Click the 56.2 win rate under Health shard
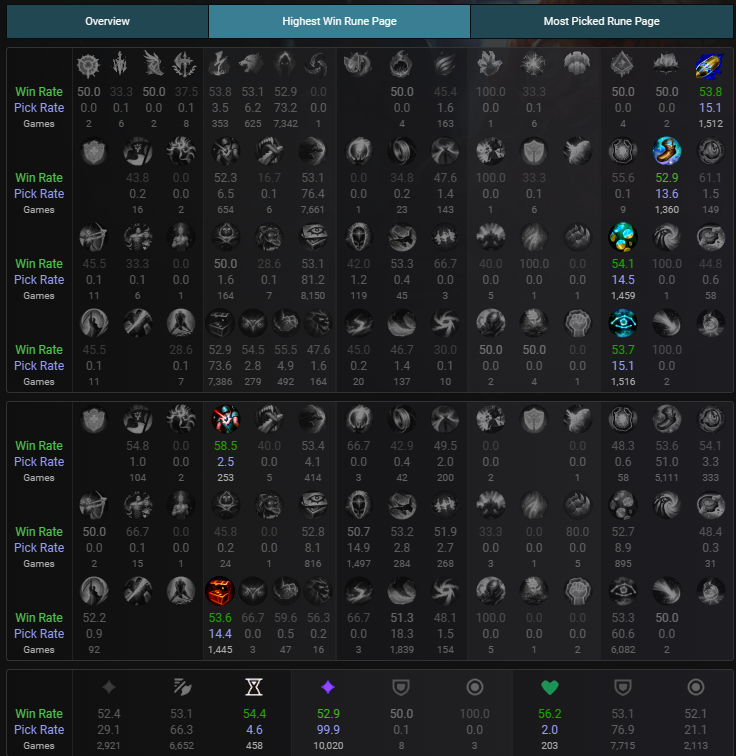The image size is (736, 756). [x=549, y=714]
